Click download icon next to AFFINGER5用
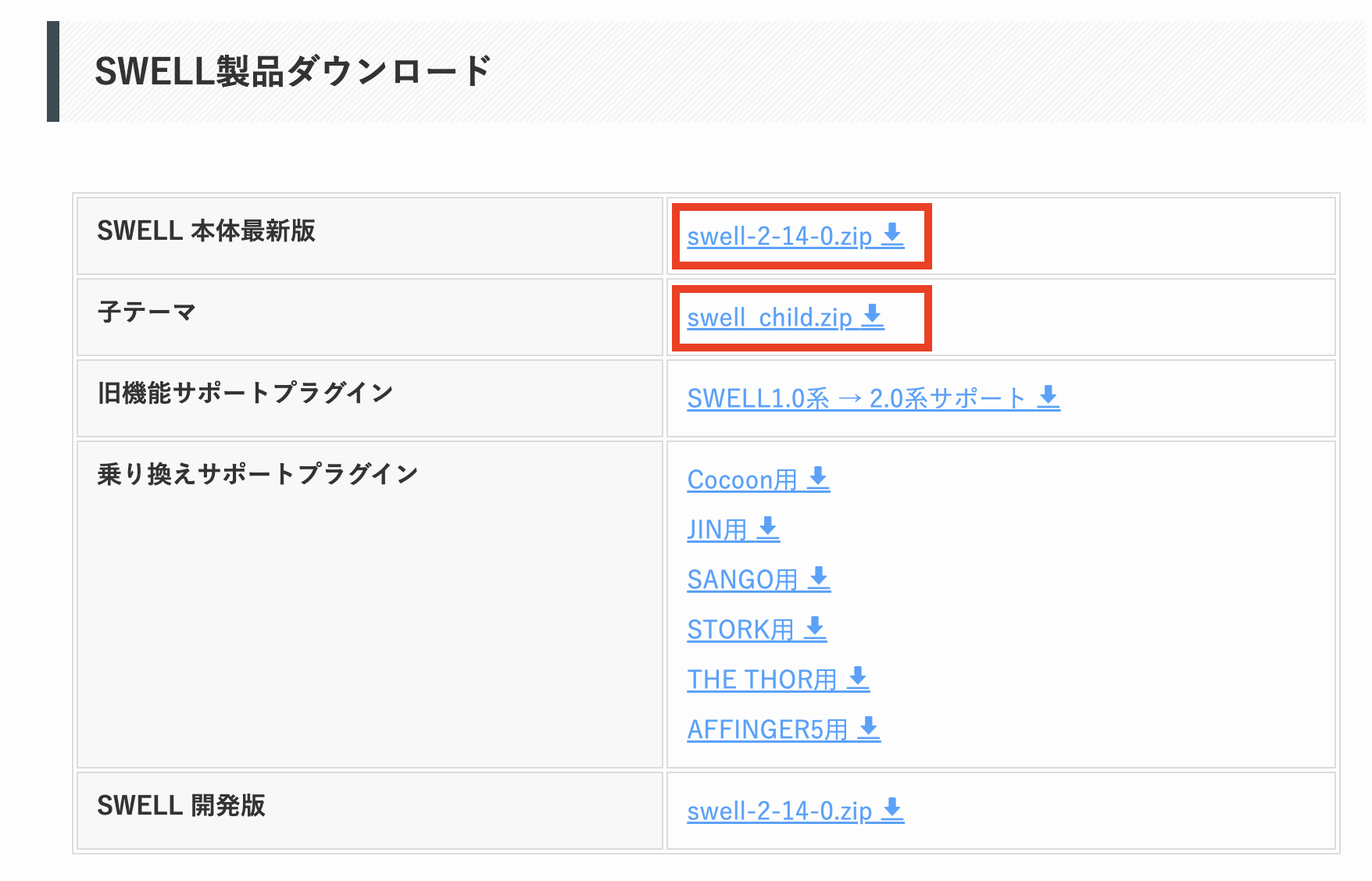The height and width of the screenshot is (881, 1372). (x=869, y=728)
